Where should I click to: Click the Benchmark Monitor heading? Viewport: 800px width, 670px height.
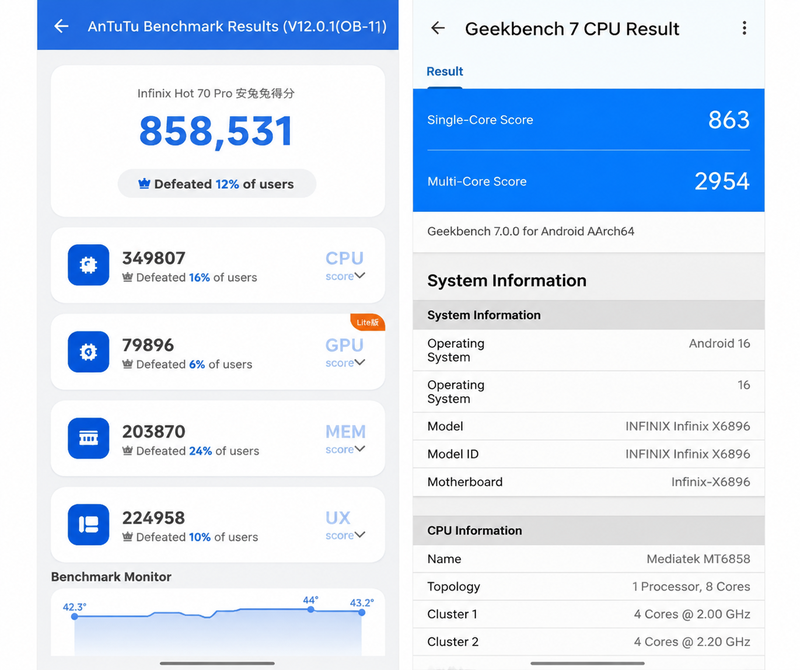pyautogui.click(x=111, y=577)
